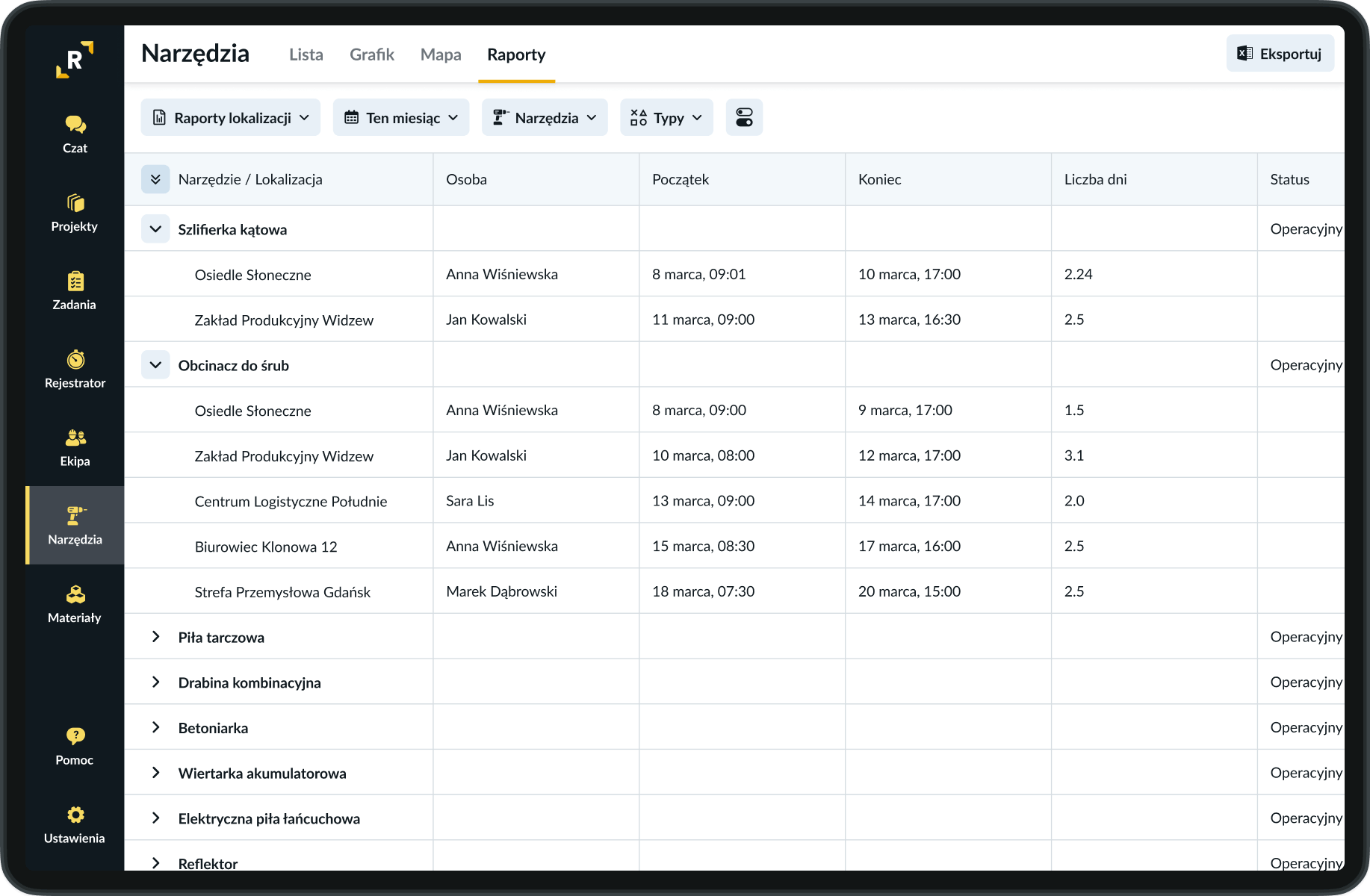Expand the Drabina kombinacyjna row
This screenshot has height=896, width=1370.
[155, 682]
